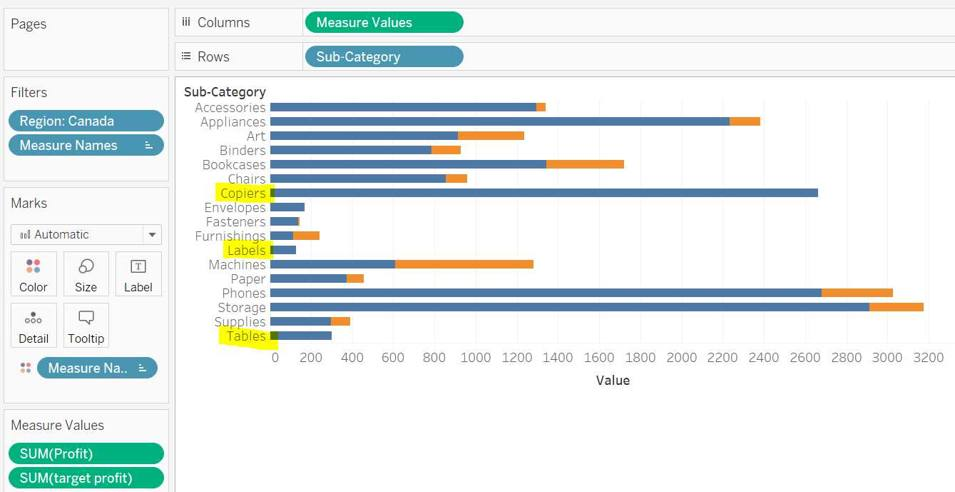Click the Sub-Category header in the chart
This screenshot has height=492, width=955.
point(225,92)
